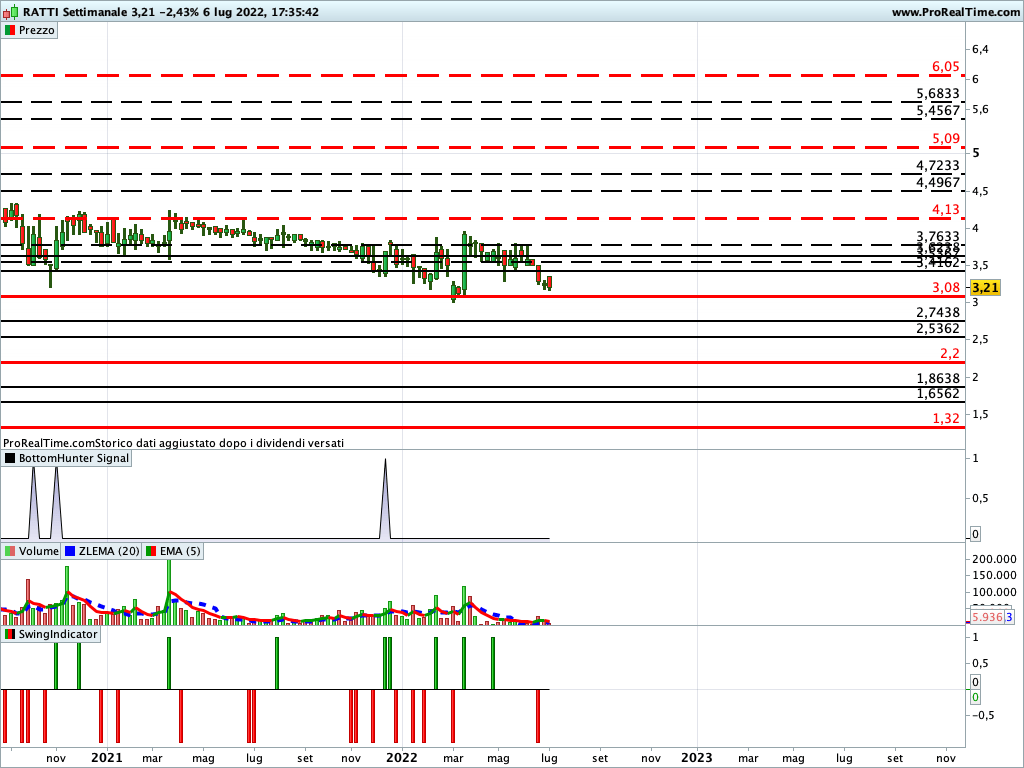This screenshot has height=768, width=1024.
Task: Select the ZLEMA (20) indicator label
Action: pos(109,551)
